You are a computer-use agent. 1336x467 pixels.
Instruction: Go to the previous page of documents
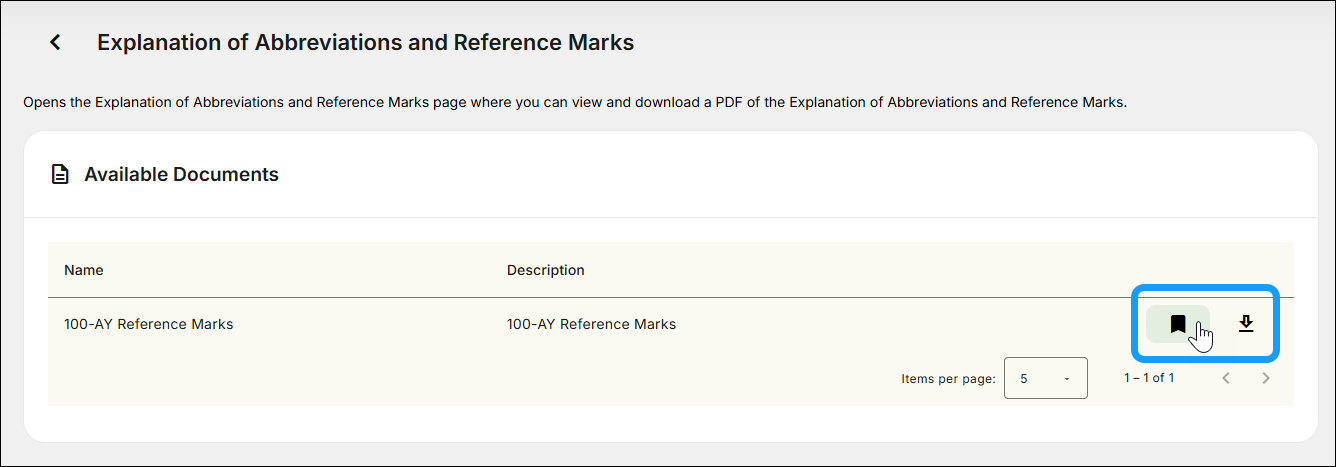1226,378
